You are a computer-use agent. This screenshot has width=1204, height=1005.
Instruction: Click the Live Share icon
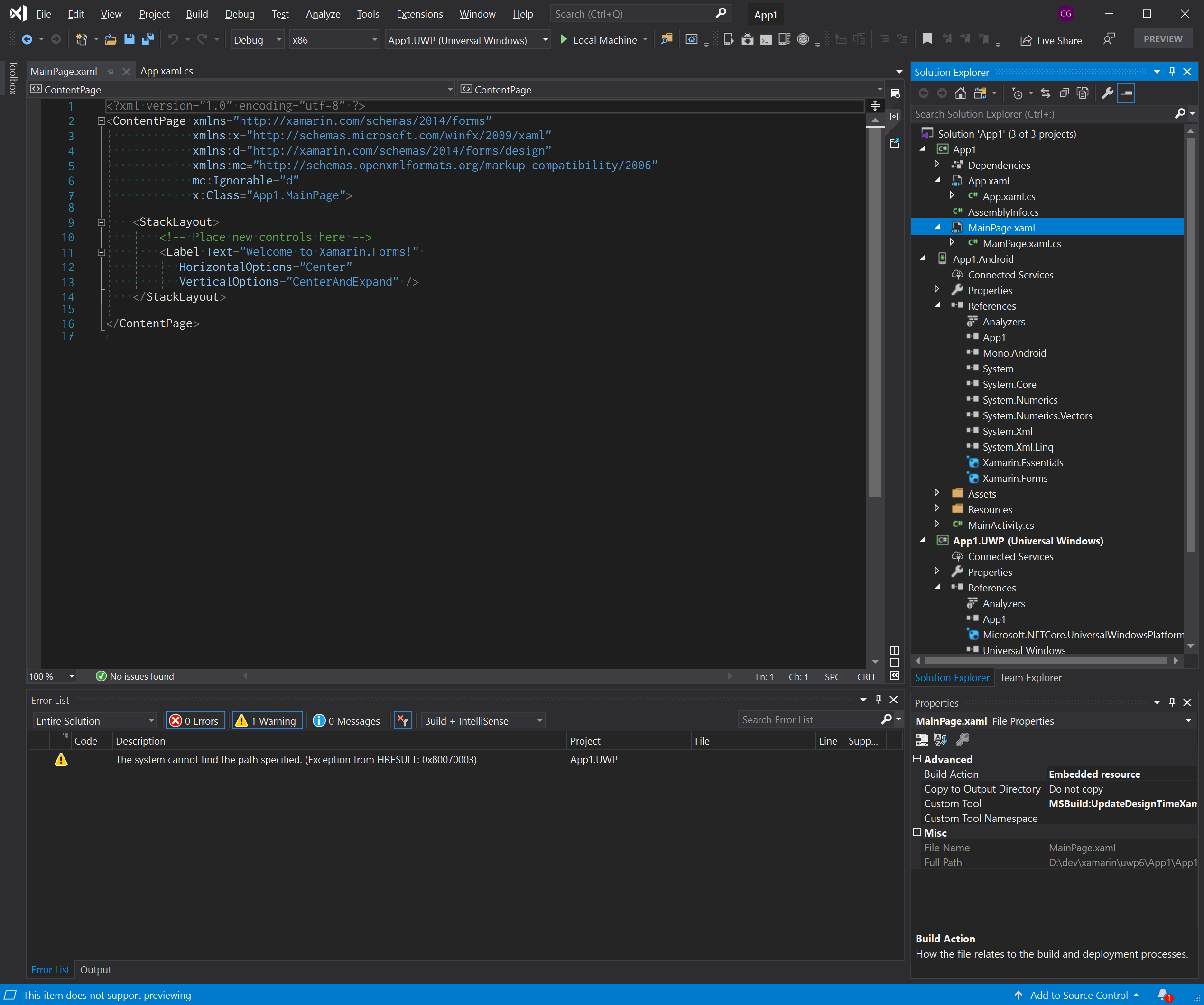coord(1026,40)
